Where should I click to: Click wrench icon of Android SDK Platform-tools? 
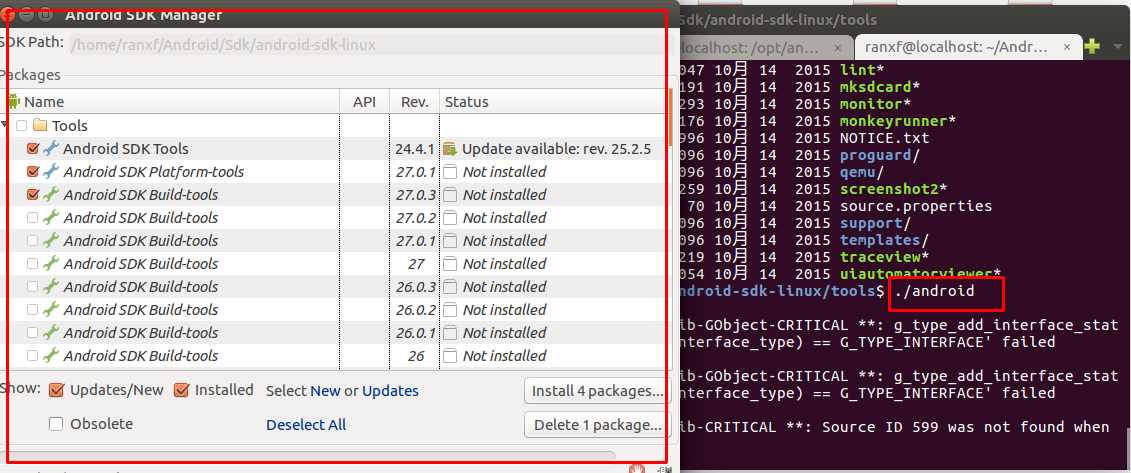pos(50,172)
